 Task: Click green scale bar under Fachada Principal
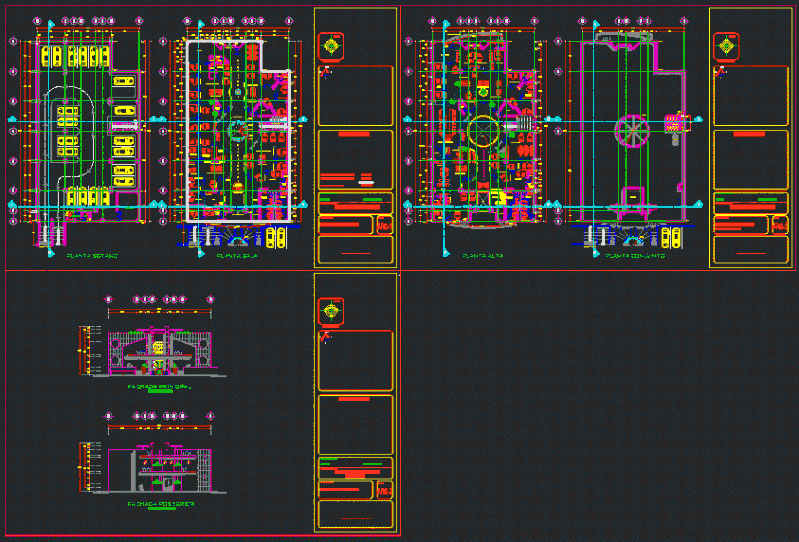tap(158, 392)
